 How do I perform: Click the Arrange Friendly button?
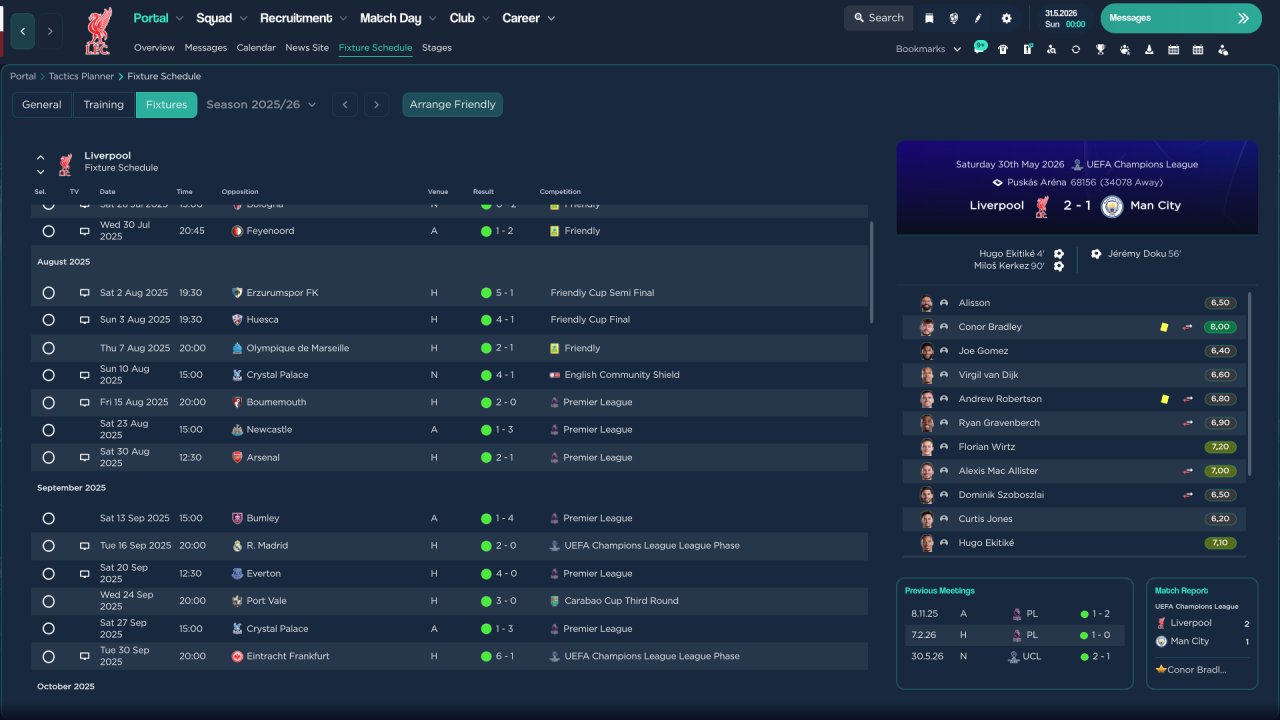pos(452,105)
